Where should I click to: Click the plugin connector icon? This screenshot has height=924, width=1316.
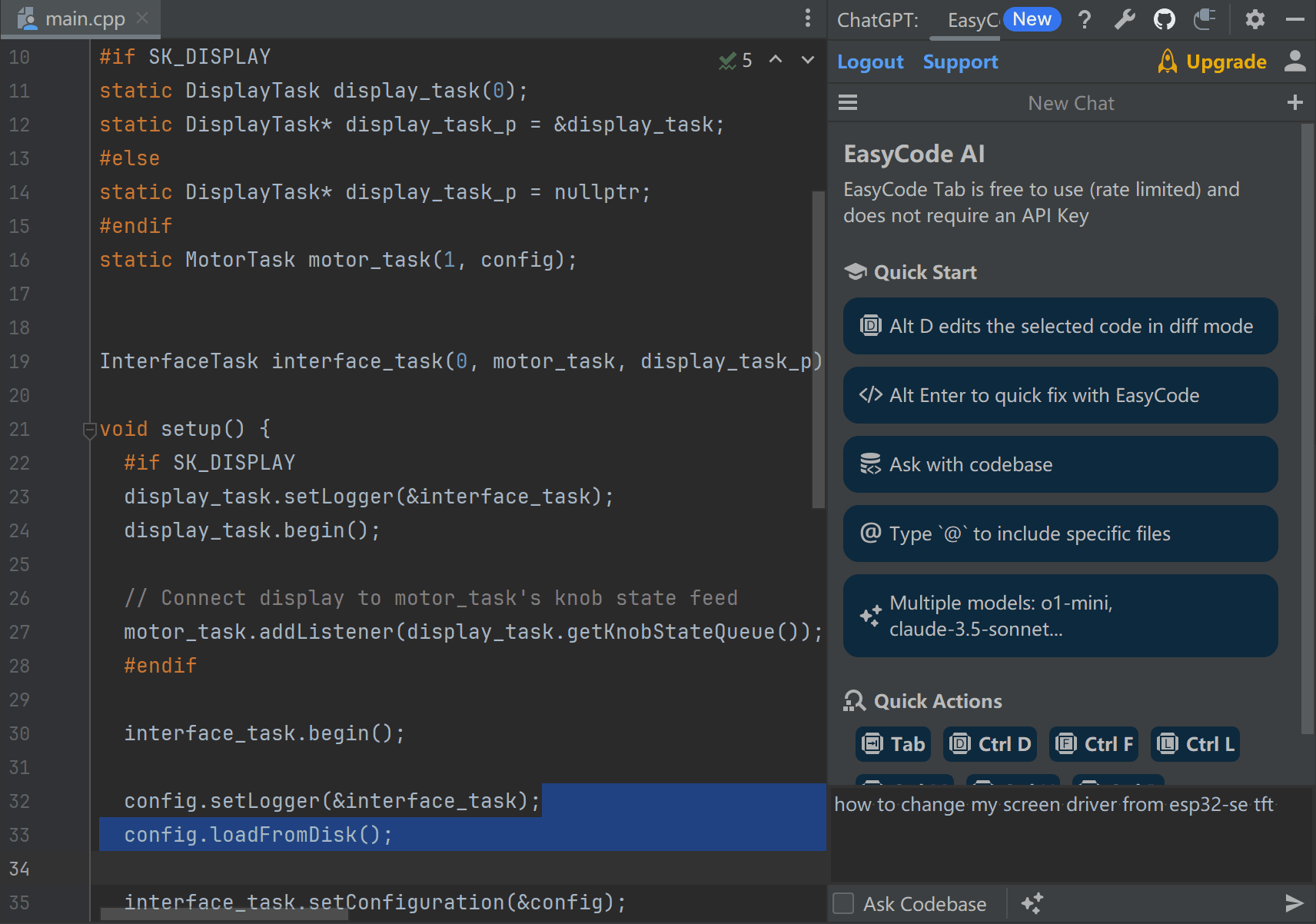pos(1205,19)
